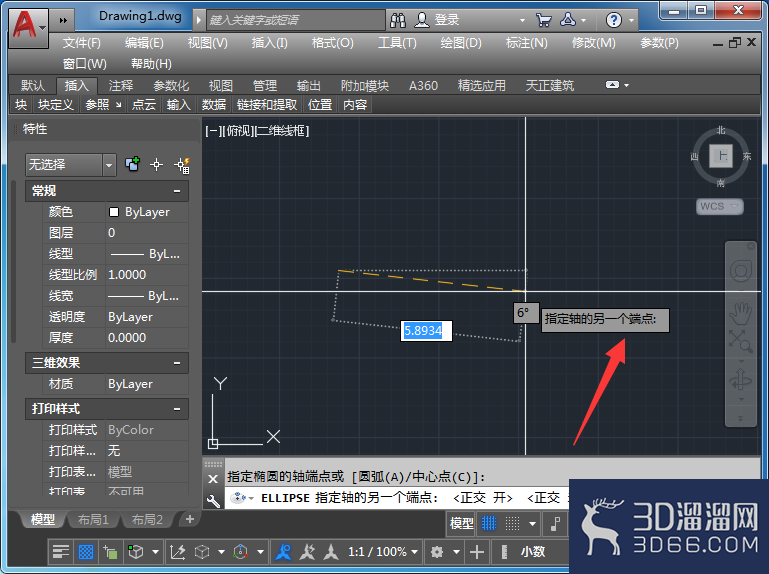
Task: Toggle the PICKADD value button in Properties
Action: (x=132, y=164)
